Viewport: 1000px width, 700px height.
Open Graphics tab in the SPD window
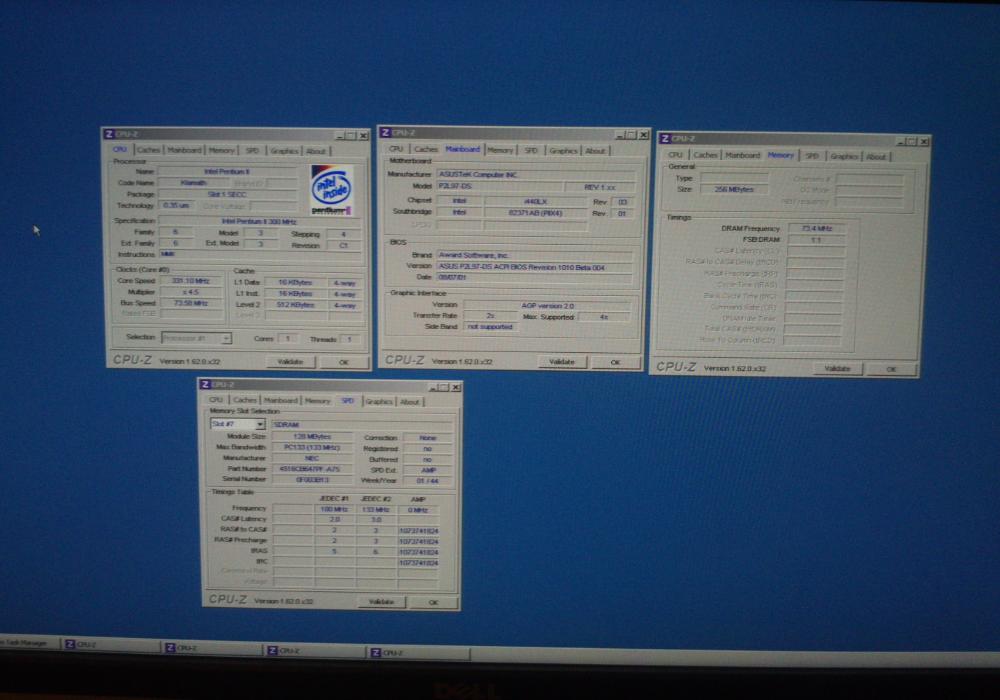[x=379, y=402]
